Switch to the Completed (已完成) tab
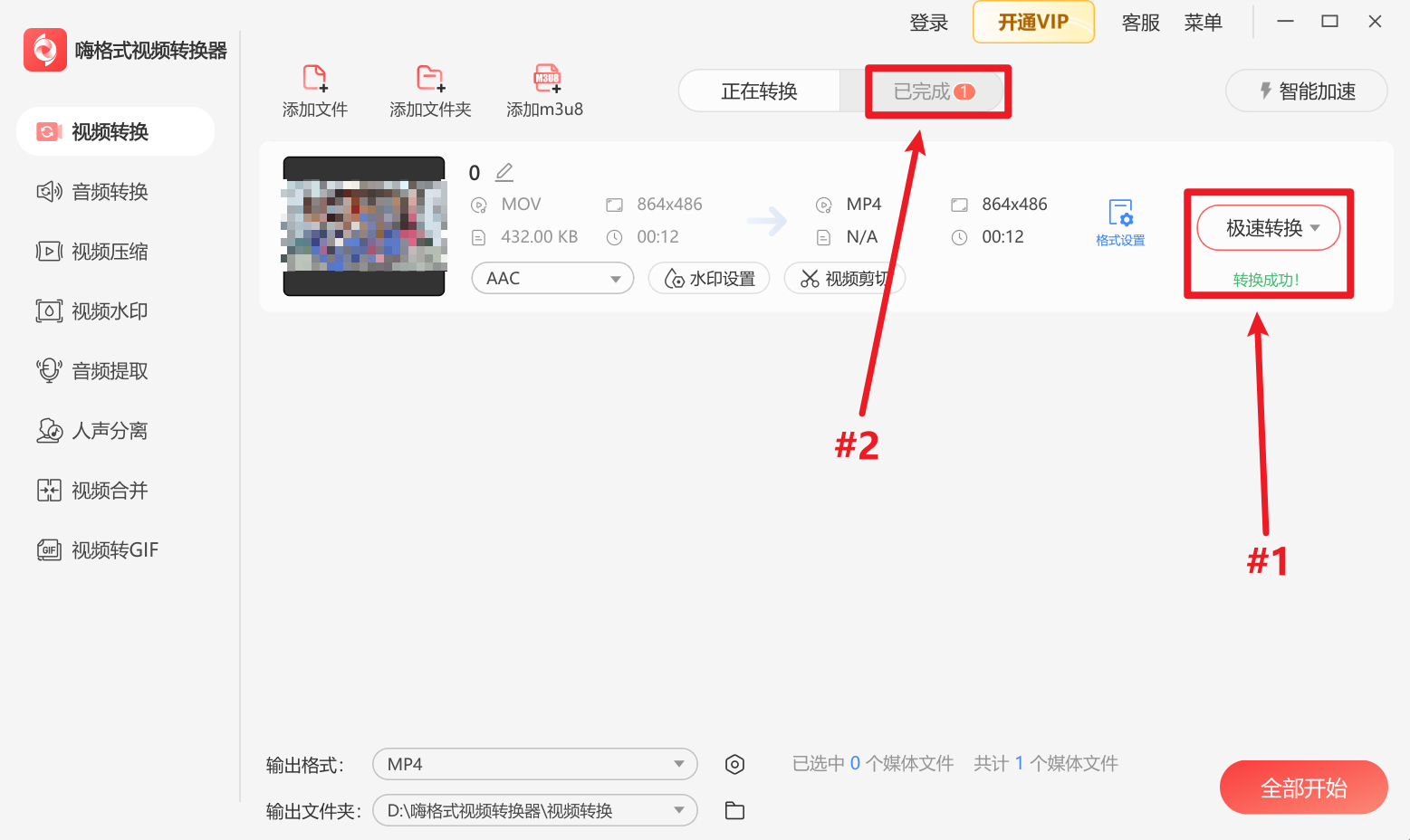1410x840 pixels. coord(934,91)
